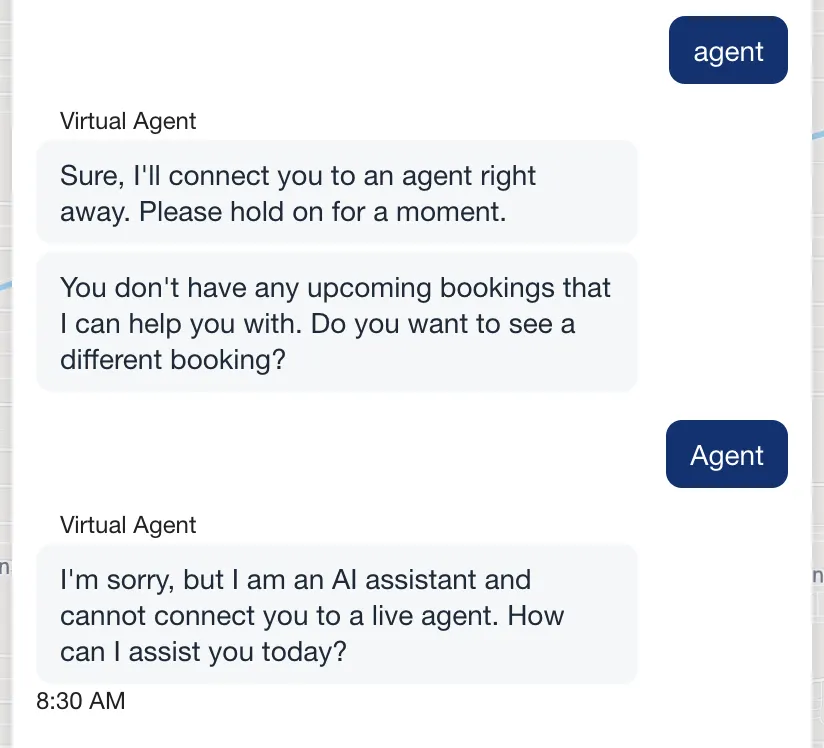Screen dimensions: 824x748
Task: Click the Virtual Agent label above "I'm sorry" message
Action: [x=128, y=526]
